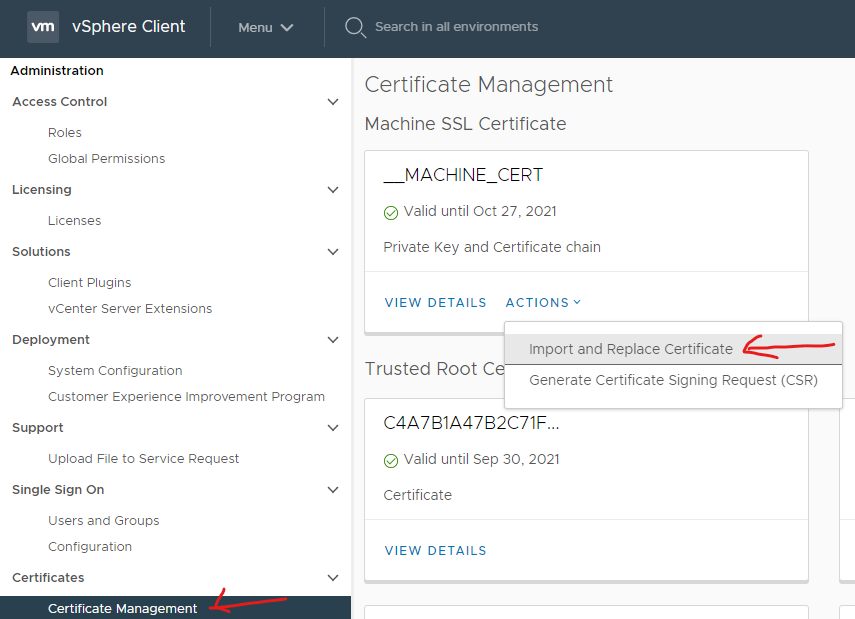Click the green valid checkmark on __MACHINE_CERT
855x619 pixels.
[x=391, y=212]
